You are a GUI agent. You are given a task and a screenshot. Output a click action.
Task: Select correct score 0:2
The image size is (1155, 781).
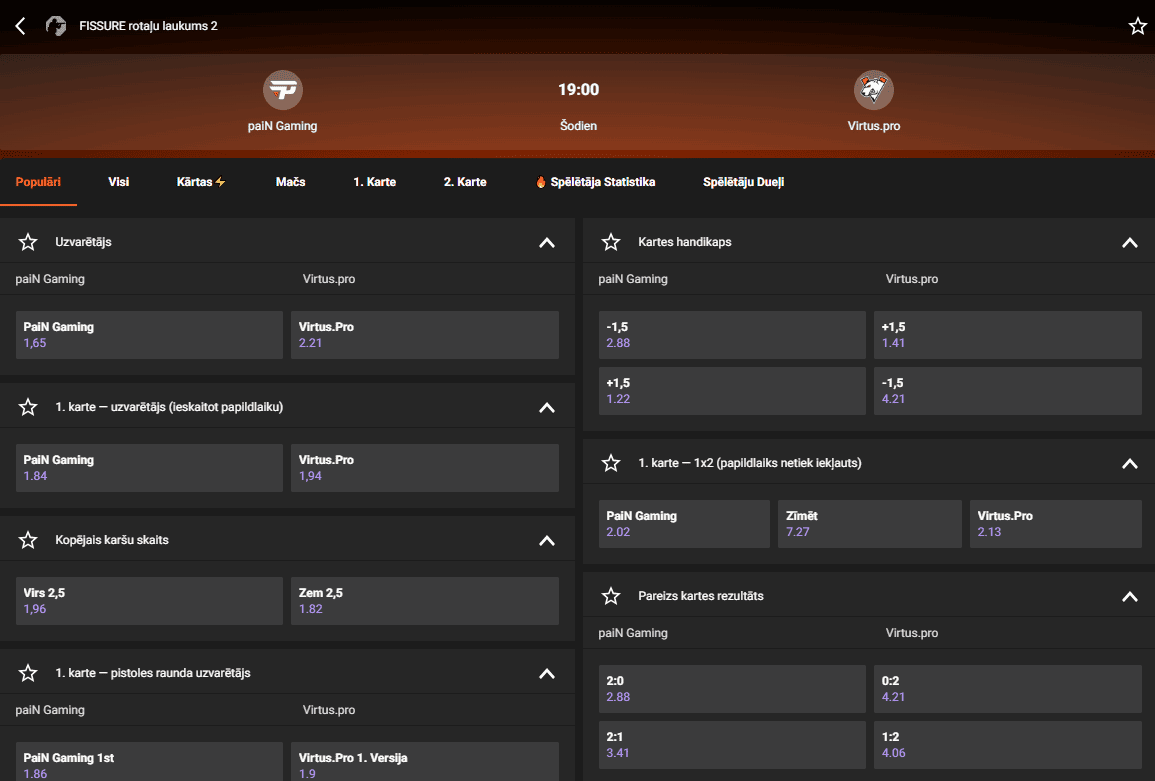point(1008,689)
